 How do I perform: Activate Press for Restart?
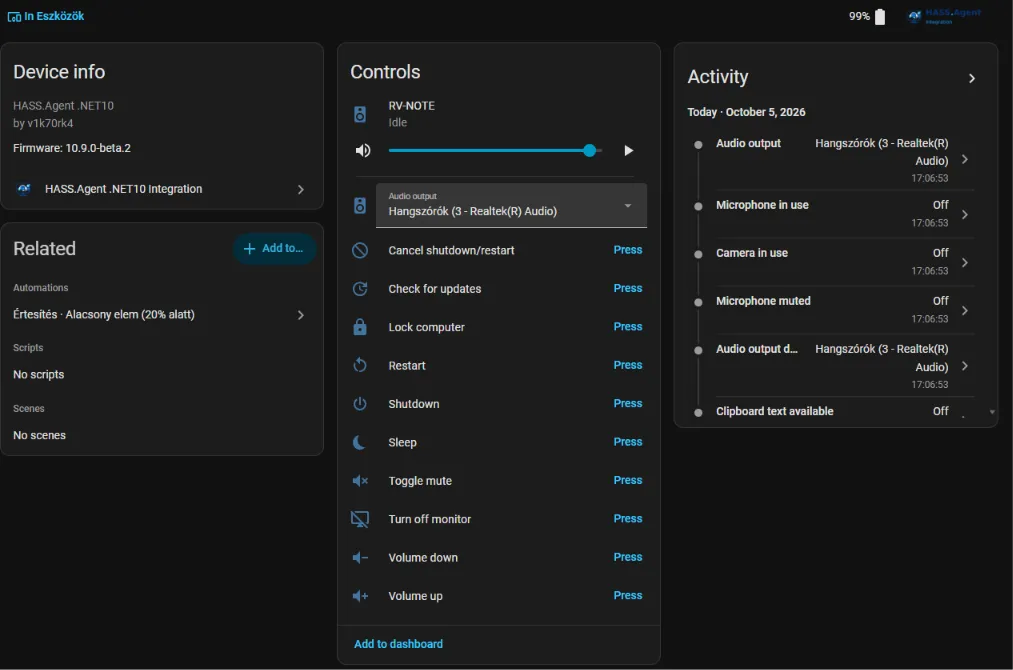point(627,365)
